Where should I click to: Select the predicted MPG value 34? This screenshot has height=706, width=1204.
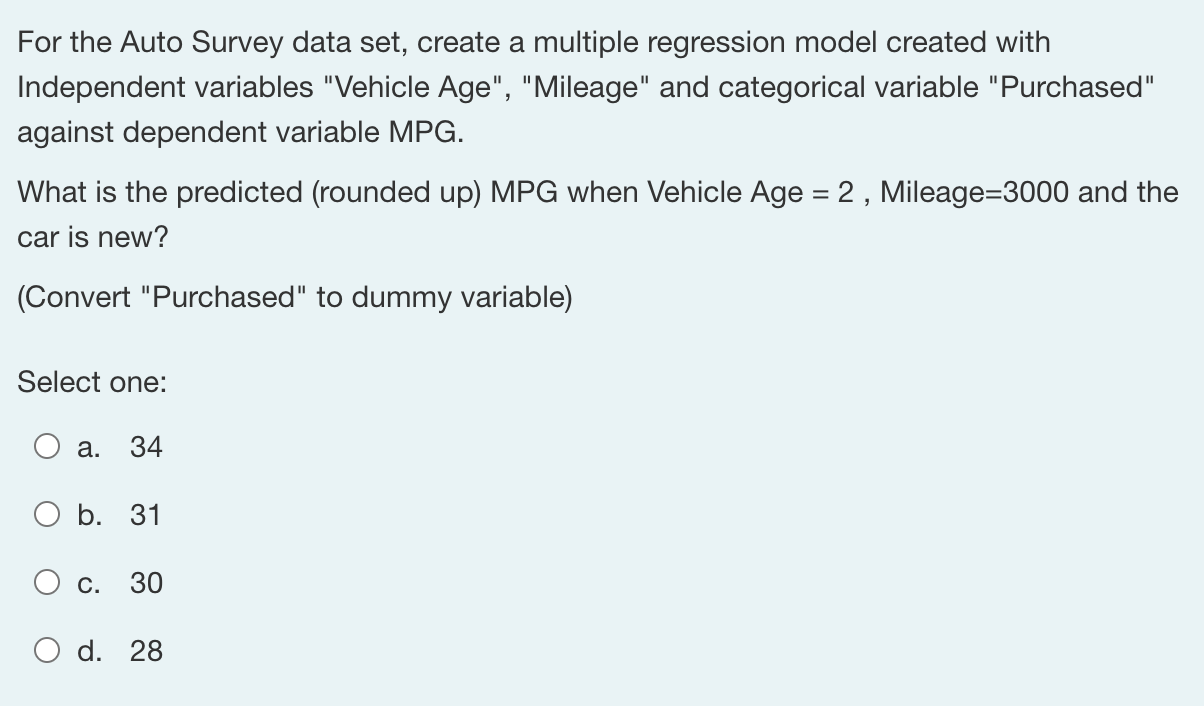point(146,447)
